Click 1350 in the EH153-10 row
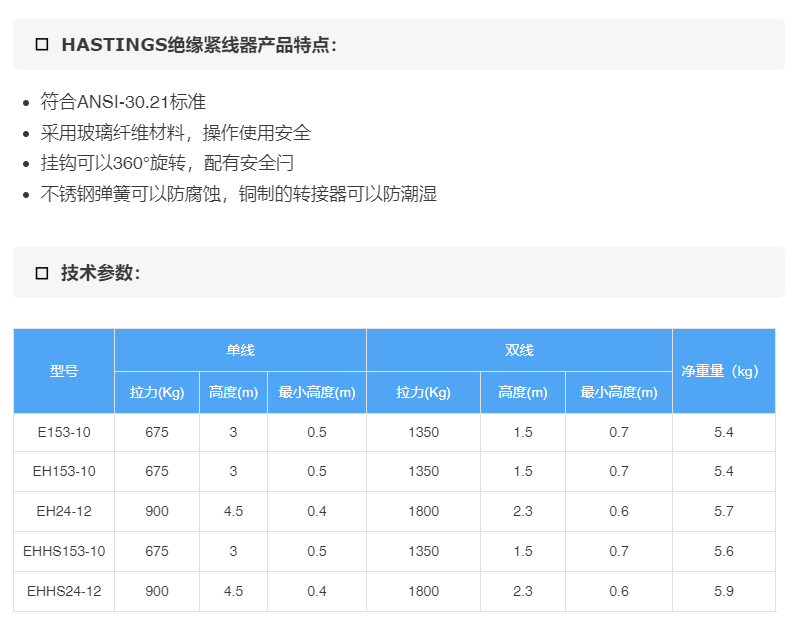Image resolution: width=800 pixels, height=631 pixels. point(423,471)
